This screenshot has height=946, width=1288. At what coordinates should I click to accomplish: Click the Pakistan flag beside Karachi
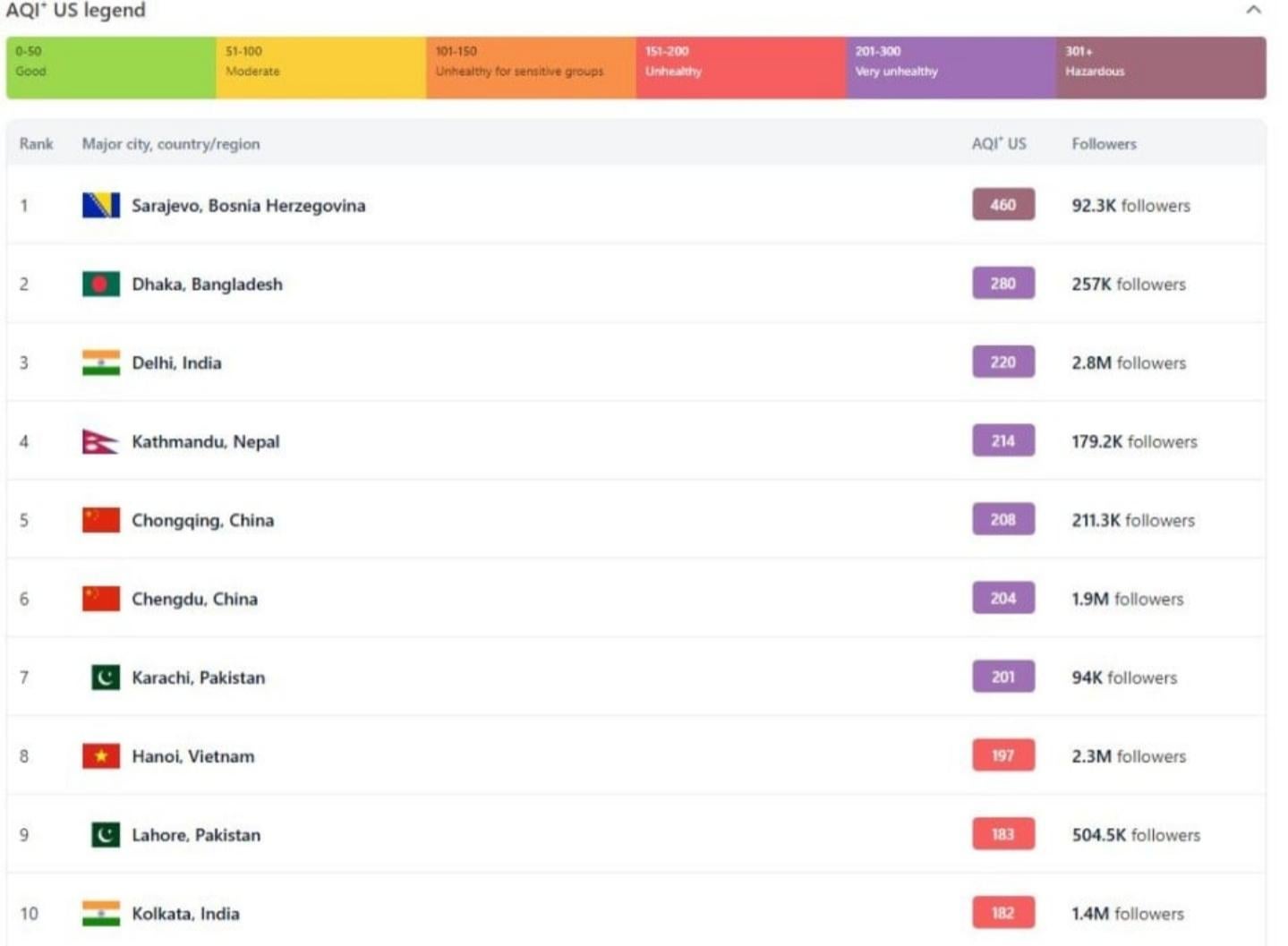(x=105, y=678)
